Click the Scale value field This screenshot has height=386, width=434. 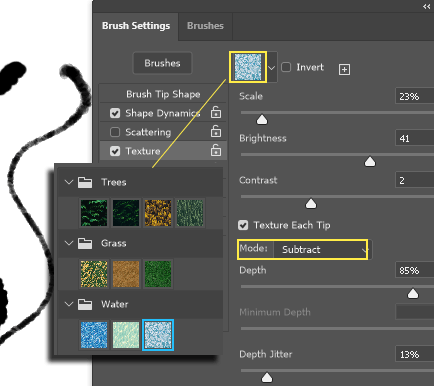click(x=414, y=97)
